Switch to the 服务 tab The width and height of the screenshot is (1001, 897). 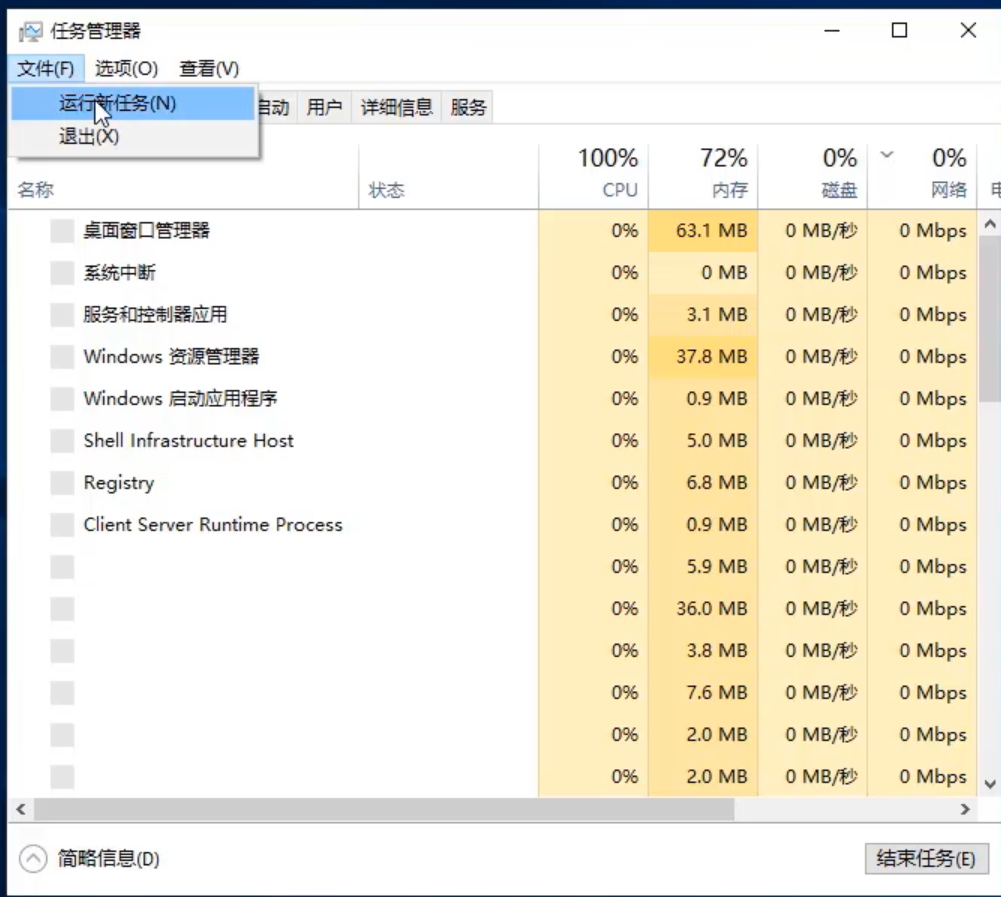[469, 106]
